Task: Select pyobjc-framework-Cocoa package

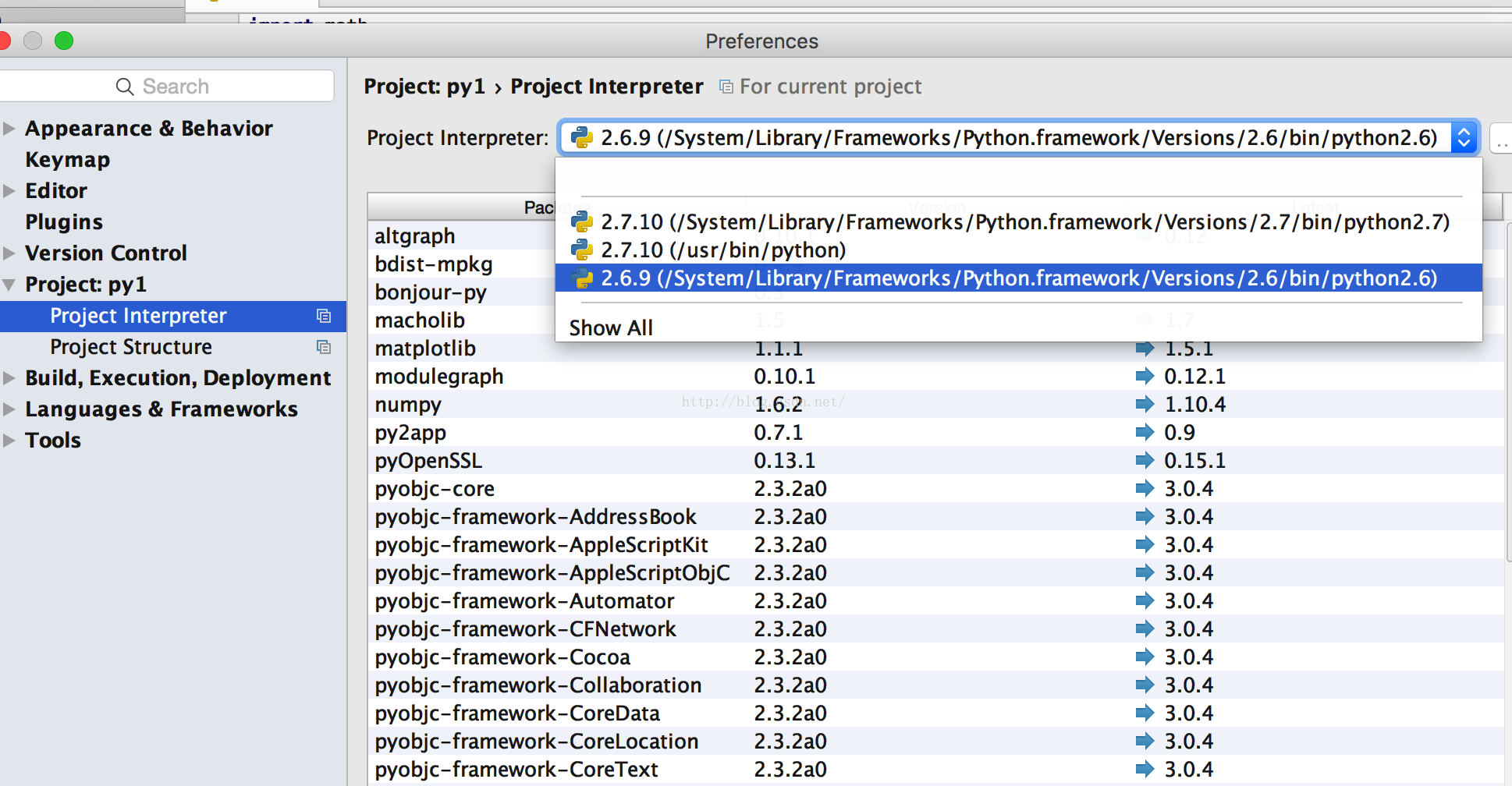Action: (x=936, y=657)
